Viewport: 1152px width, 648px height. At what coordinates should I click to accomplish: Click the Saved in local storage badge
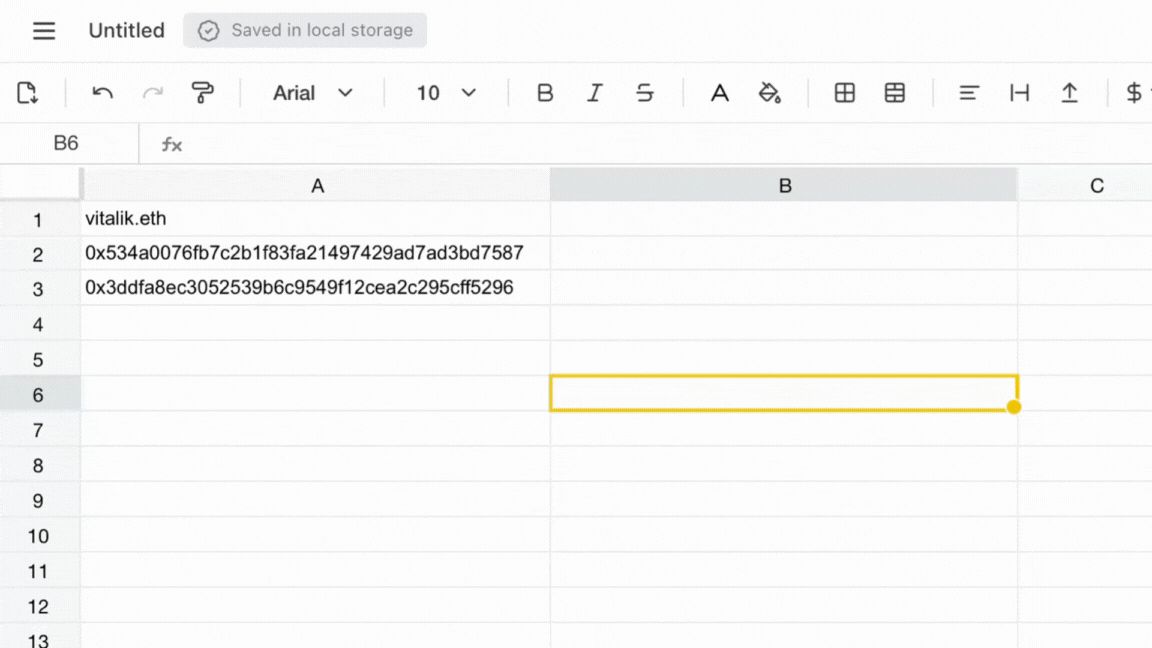(x=305, y=30)
